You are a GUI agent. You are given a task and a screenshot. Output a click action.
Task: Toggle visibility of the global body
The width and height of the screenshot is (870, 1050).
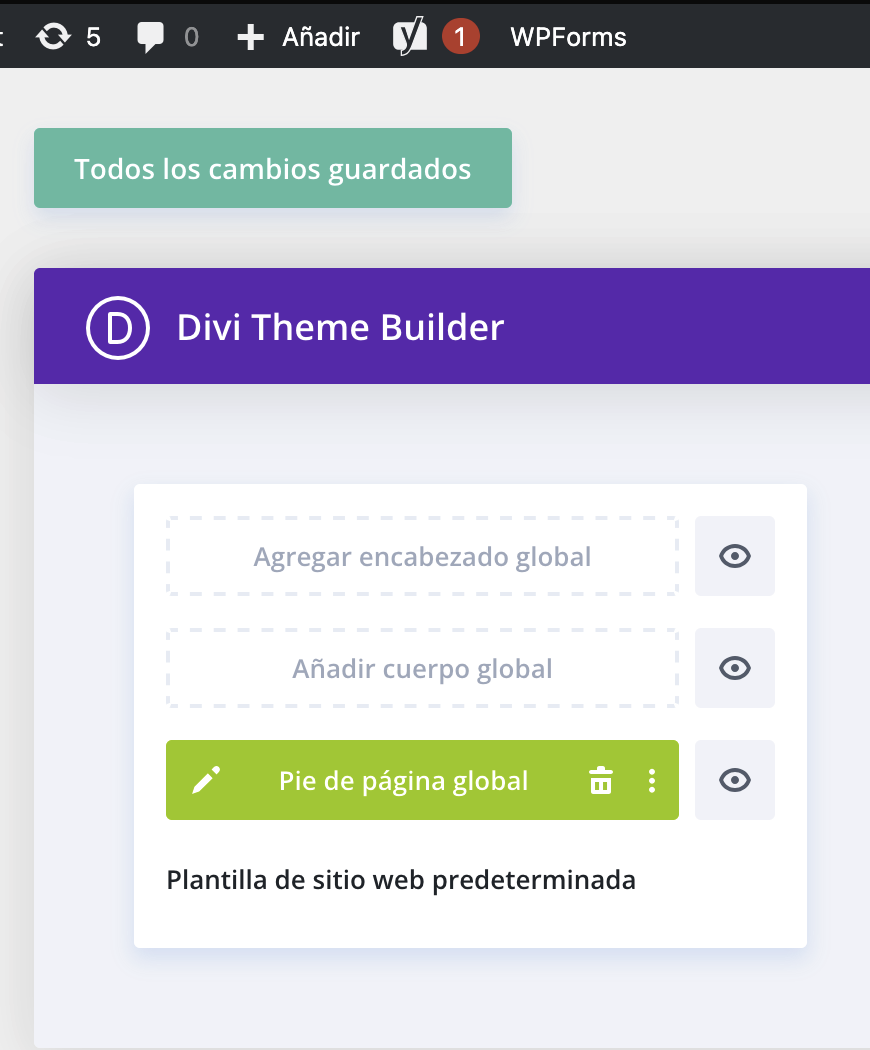(735, 668)
